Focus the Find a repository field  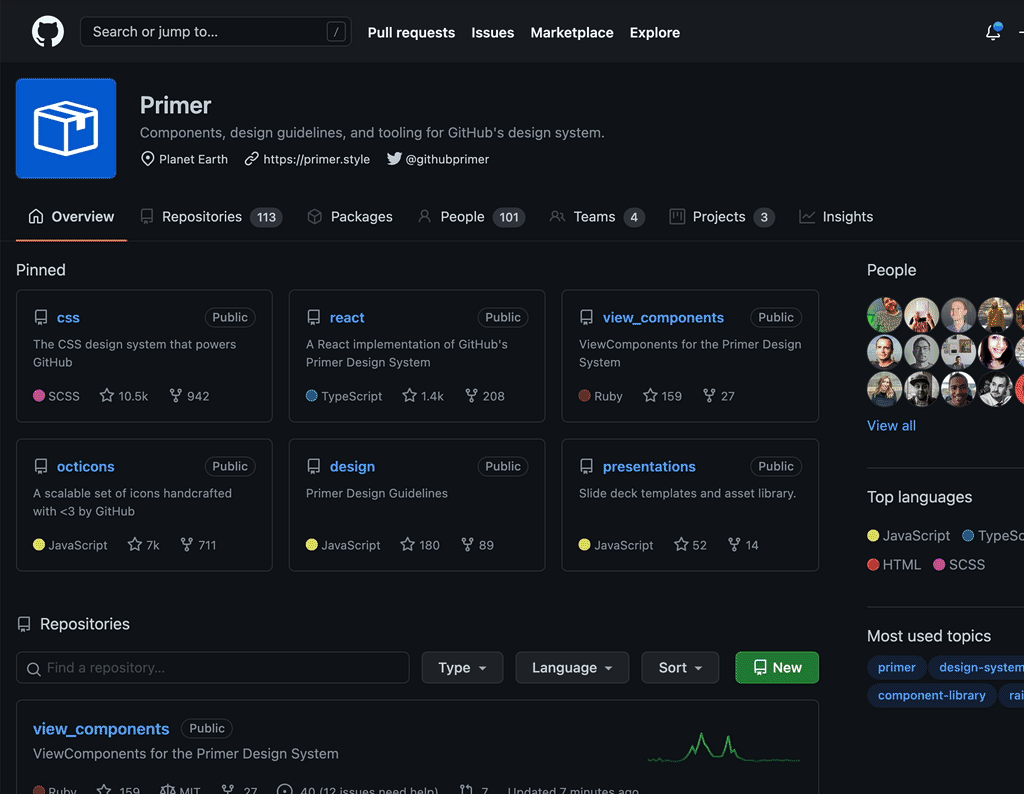(x=213, y=667)
